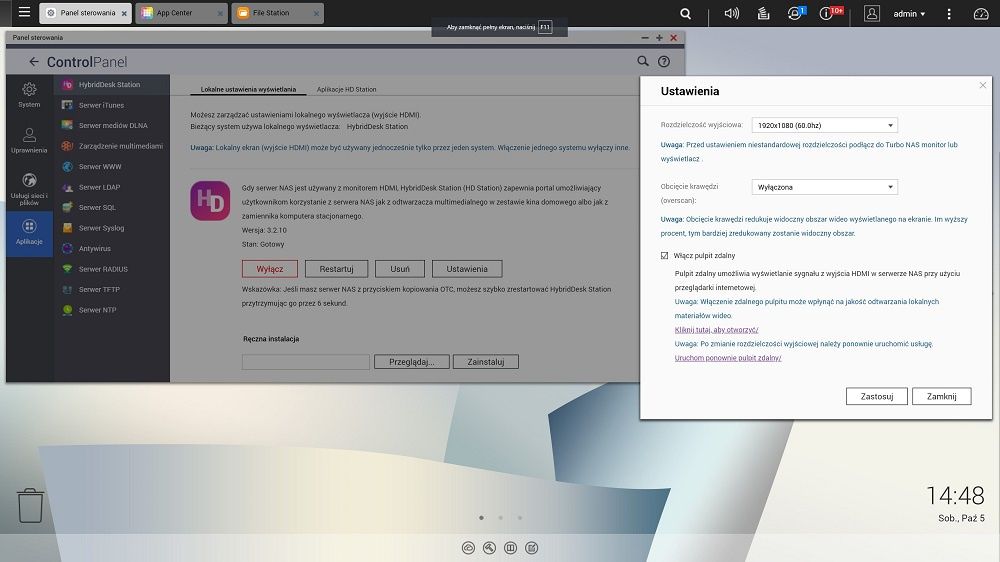
Task: Click the Usuń button
Action: pyautogui.click(x=400, y=269)
